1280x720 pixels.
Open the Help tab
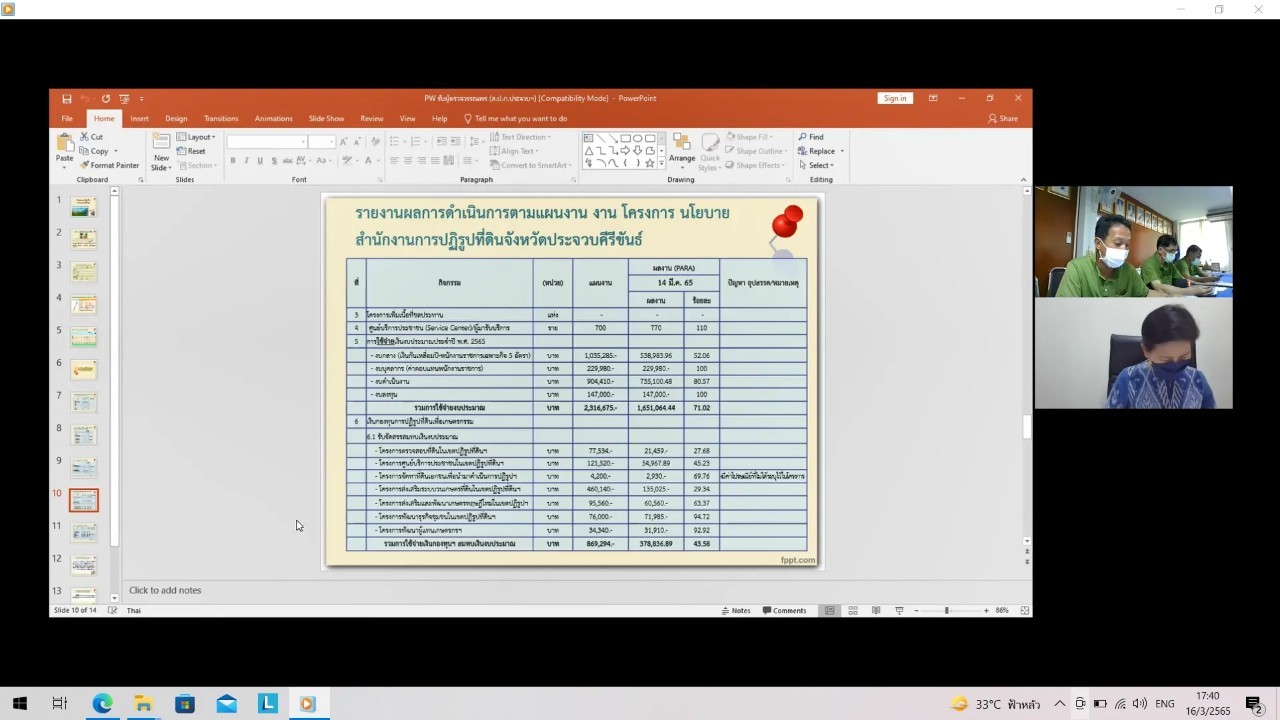(440, 118)
